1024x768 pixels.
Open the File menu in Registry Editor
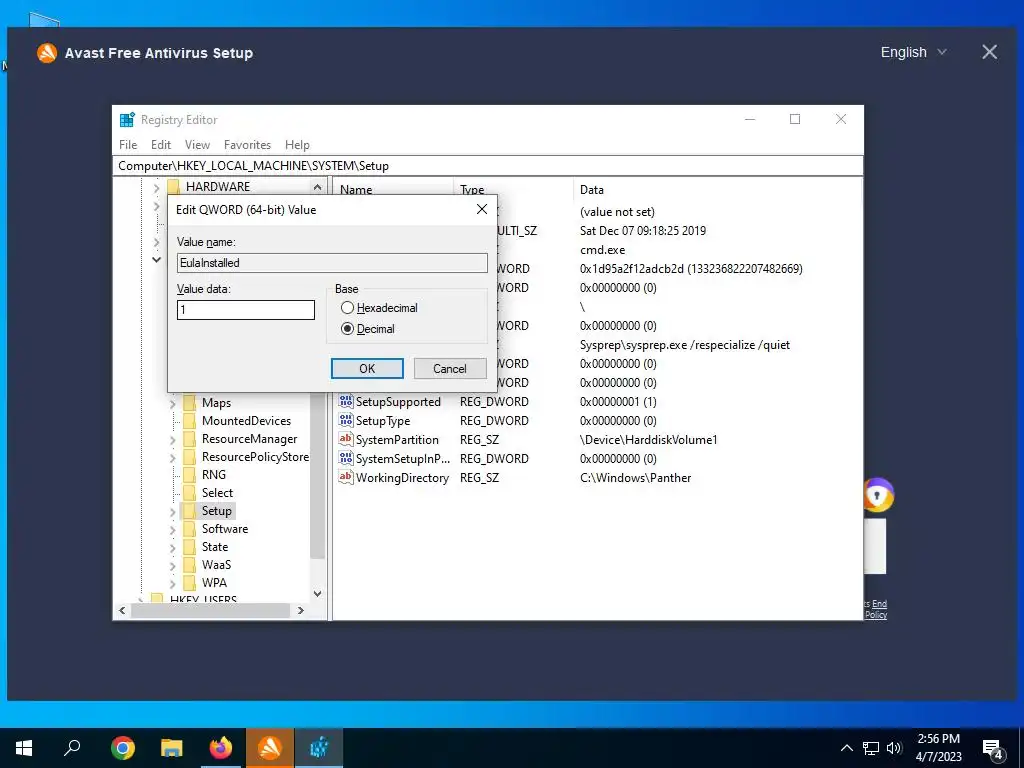[128, 144]
